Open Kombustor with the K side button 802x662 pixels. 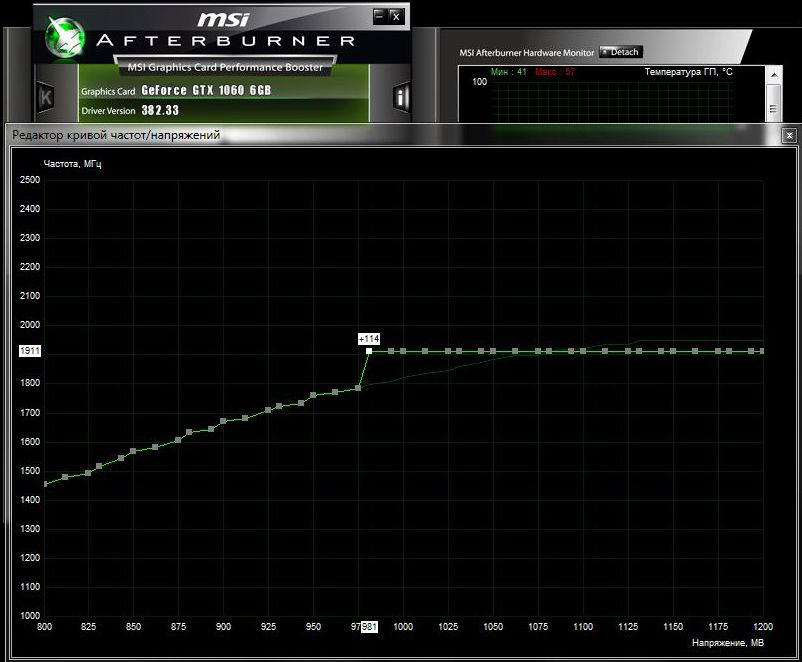[46, 97]
